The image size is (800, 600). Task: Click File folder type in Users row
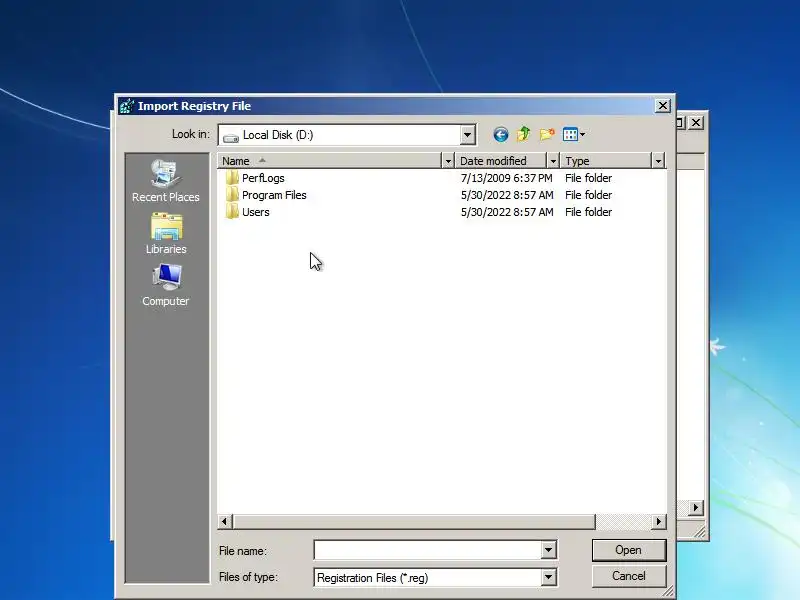click(588, 212)
